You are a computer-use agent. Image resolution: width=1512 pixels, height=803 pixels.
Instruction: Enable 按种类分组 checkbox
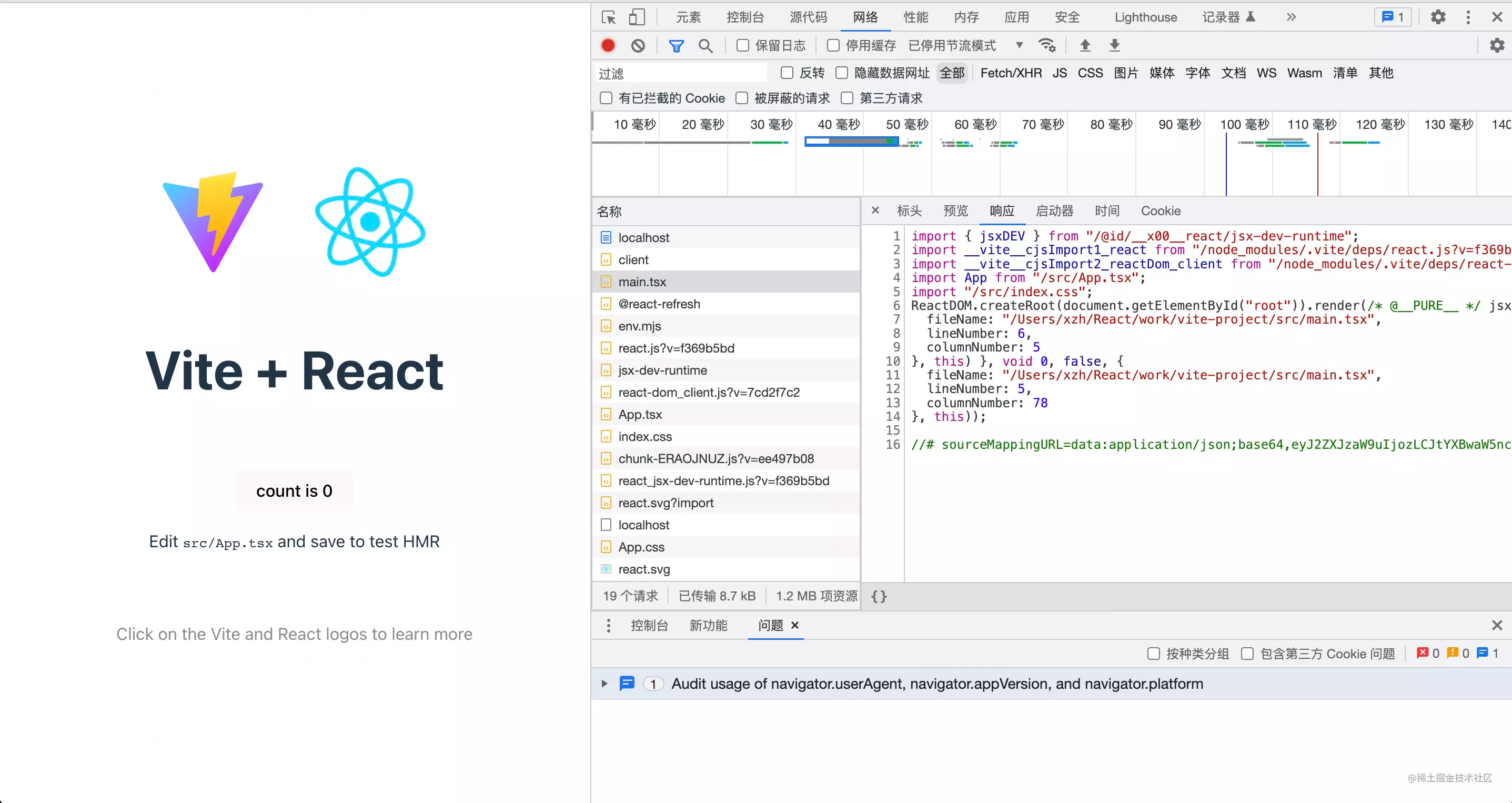pyautogui.click(x=1153, y=654)
